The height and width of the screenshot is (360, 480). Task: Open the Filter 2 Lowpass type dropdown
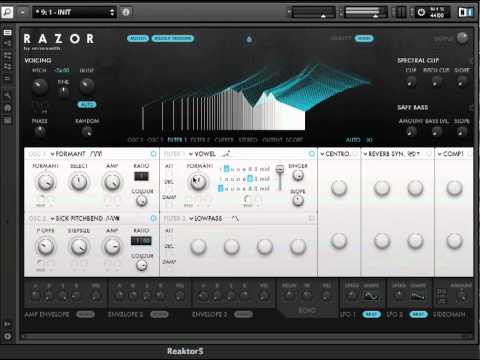point(205,218)
